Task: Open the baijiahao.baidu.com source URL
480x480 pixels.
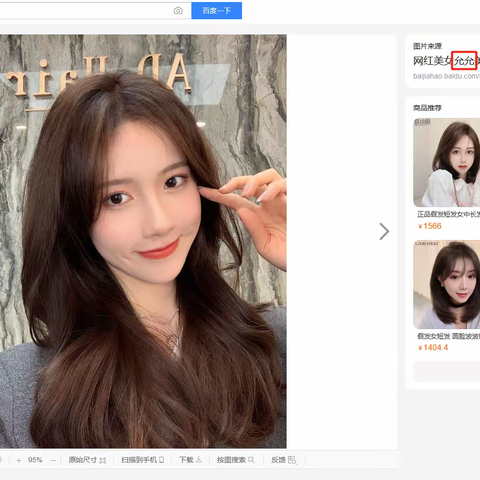Action: click(x=446, y=76)
